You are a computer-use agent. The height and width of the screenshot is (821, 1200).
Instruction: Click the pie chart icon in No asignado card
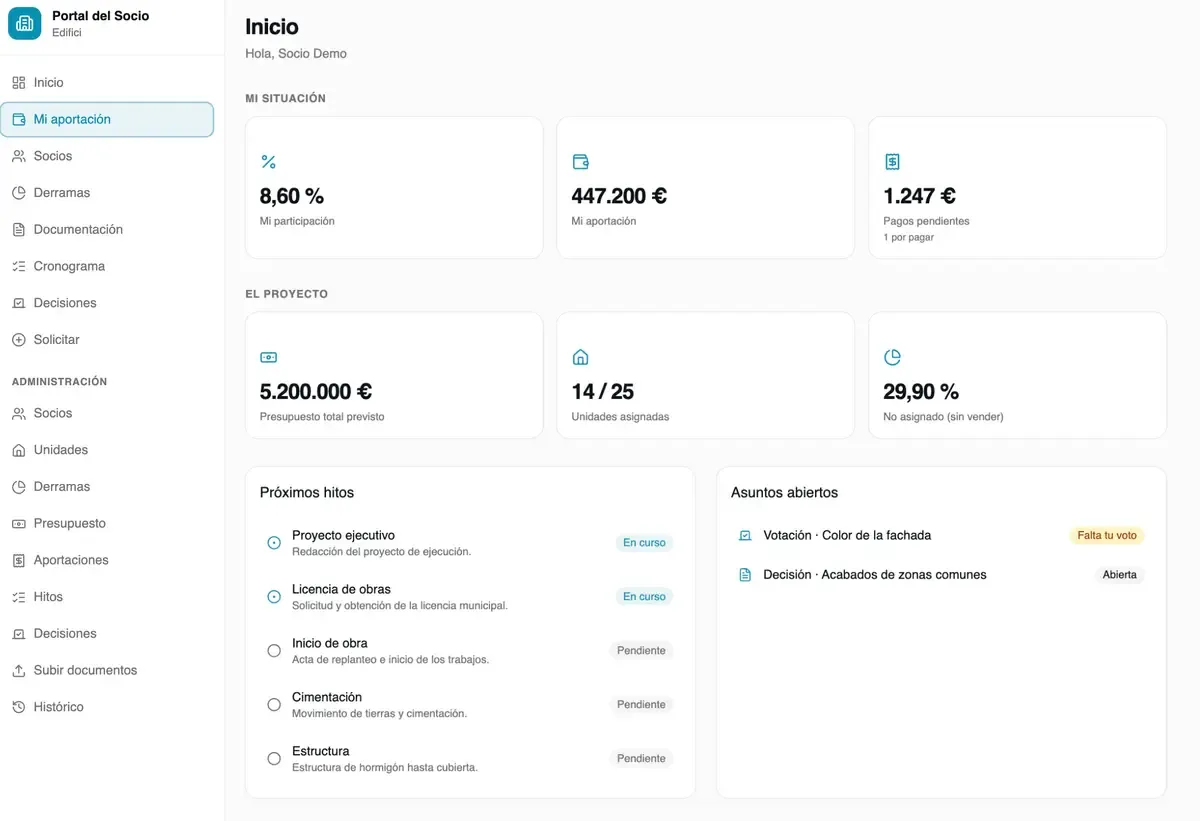892,357
